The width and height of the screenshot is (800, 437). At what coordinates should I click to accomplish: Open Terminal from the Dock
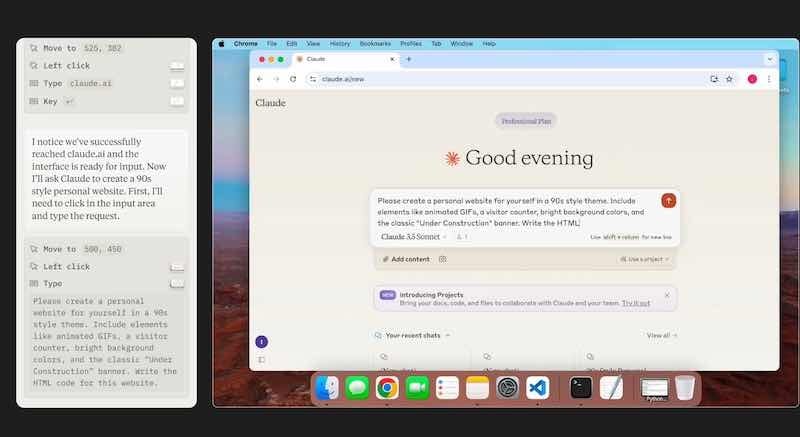[x=581, y=388]
